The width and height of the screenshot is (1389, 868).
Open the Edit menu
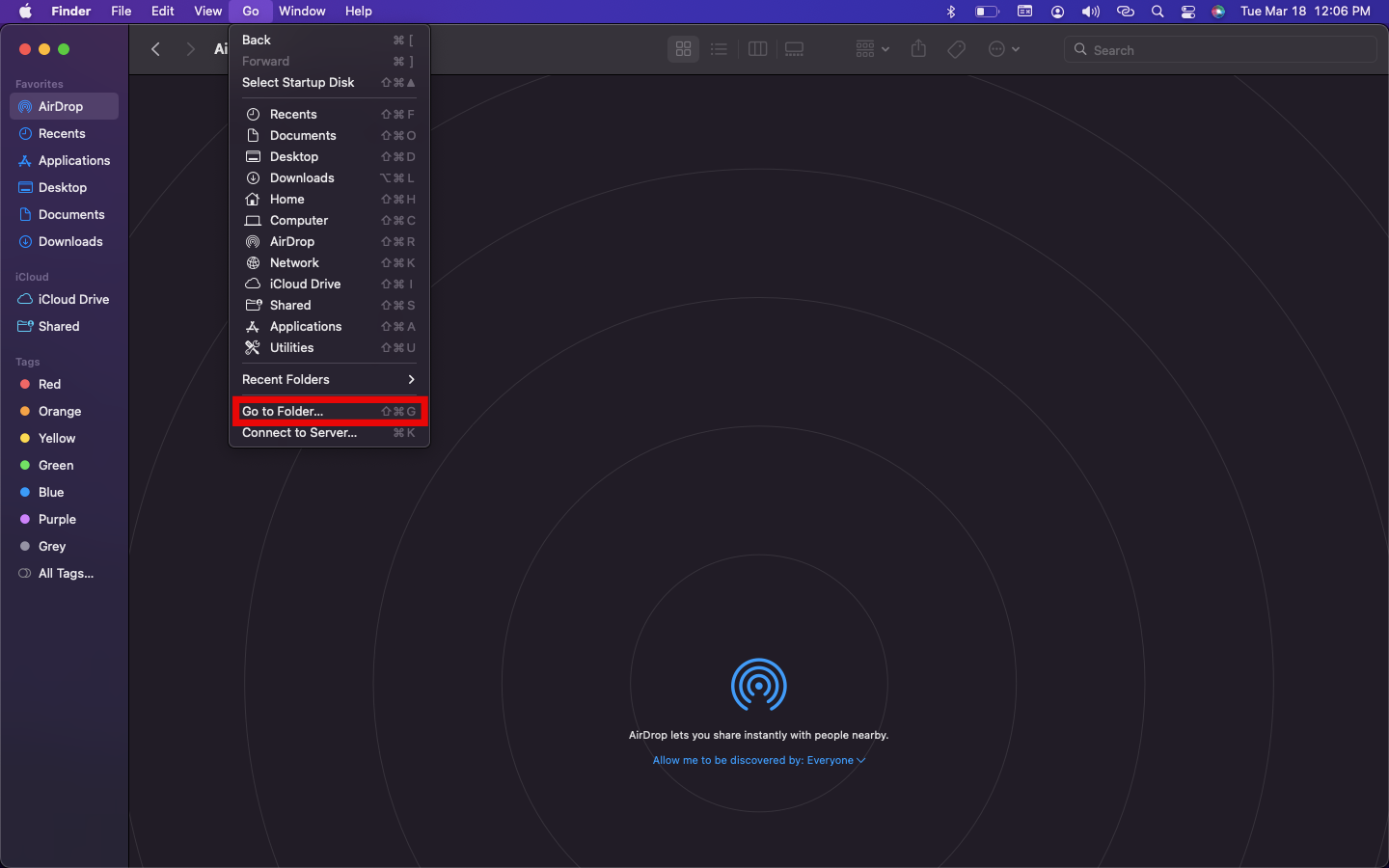point(162,11)
